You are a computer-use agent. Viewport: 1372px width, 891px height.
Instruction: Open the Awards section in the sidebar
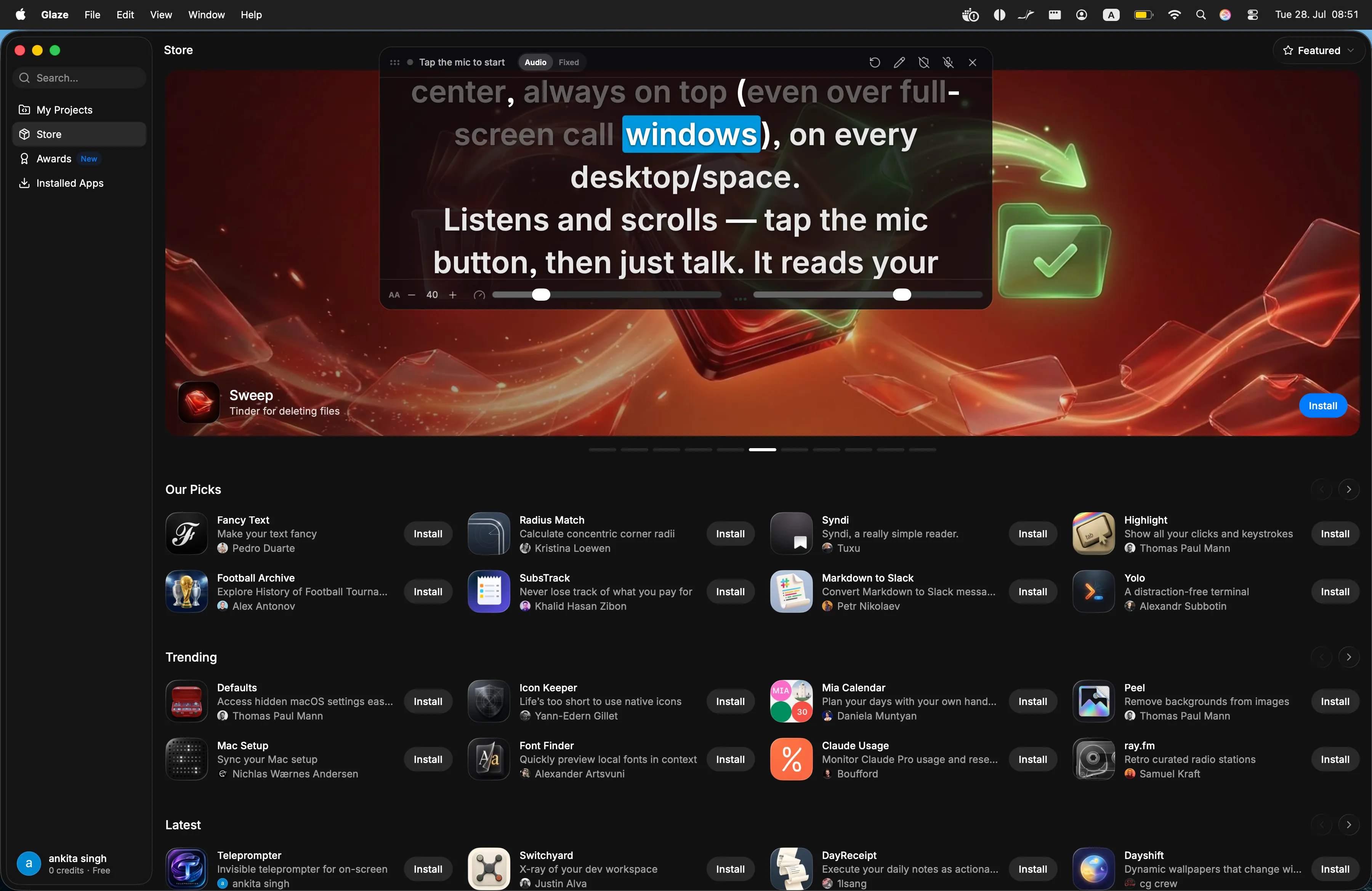coord(79,159)
